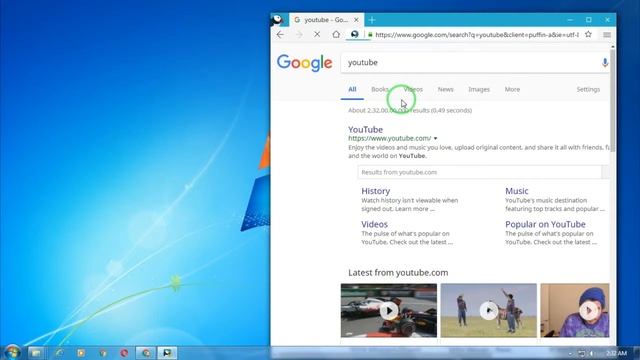Open File Explorer from the taskbar

[36, 353]
